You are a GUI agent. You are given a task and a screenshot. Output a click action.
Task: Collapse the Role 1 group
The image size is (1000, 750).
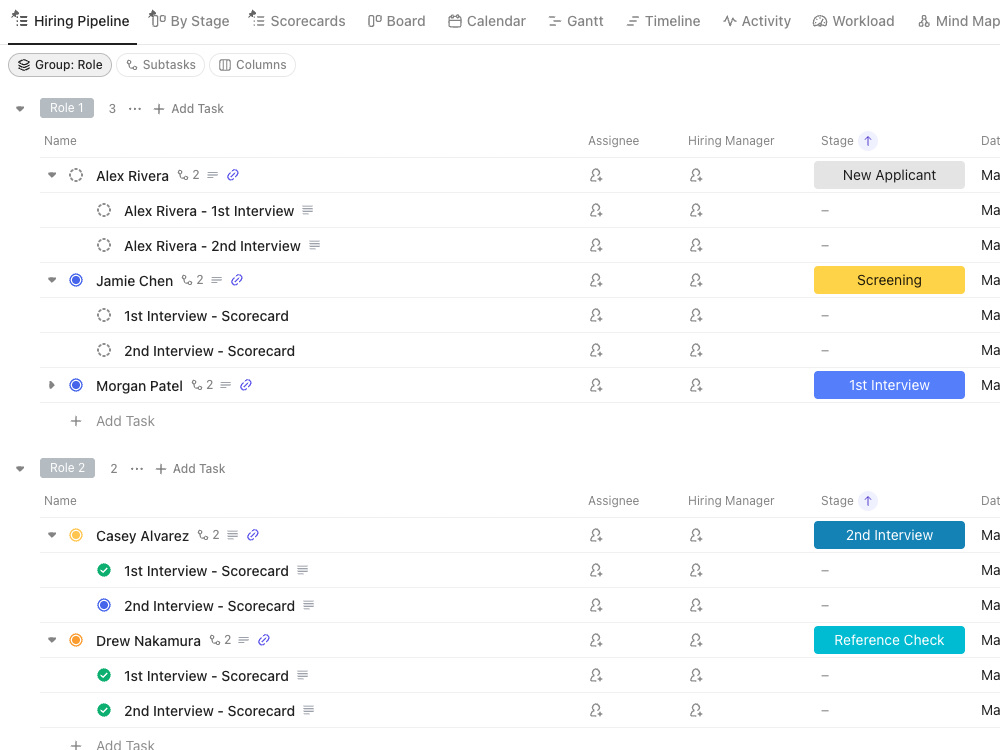[x=20, y=108]
